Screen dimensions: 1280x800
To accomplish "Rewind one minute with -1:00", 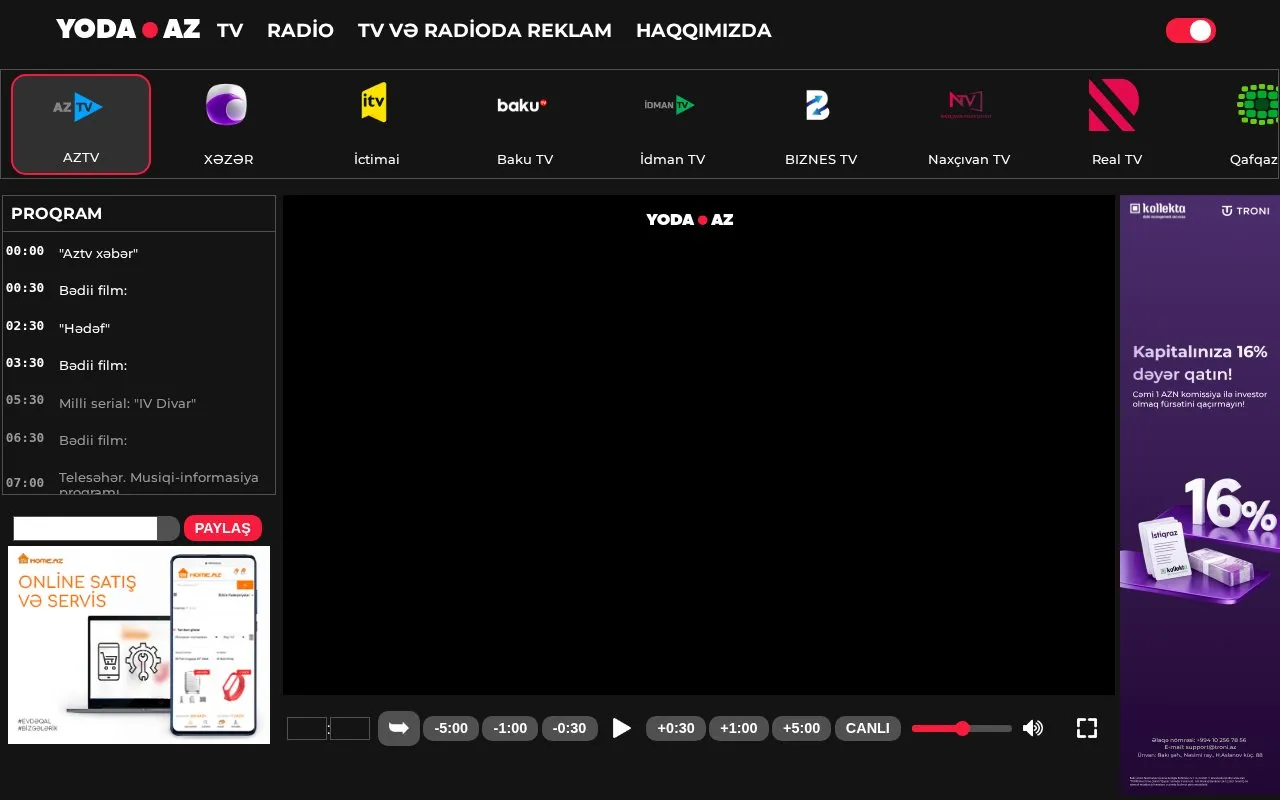I will pyautogui.click(x=510, y=728).
